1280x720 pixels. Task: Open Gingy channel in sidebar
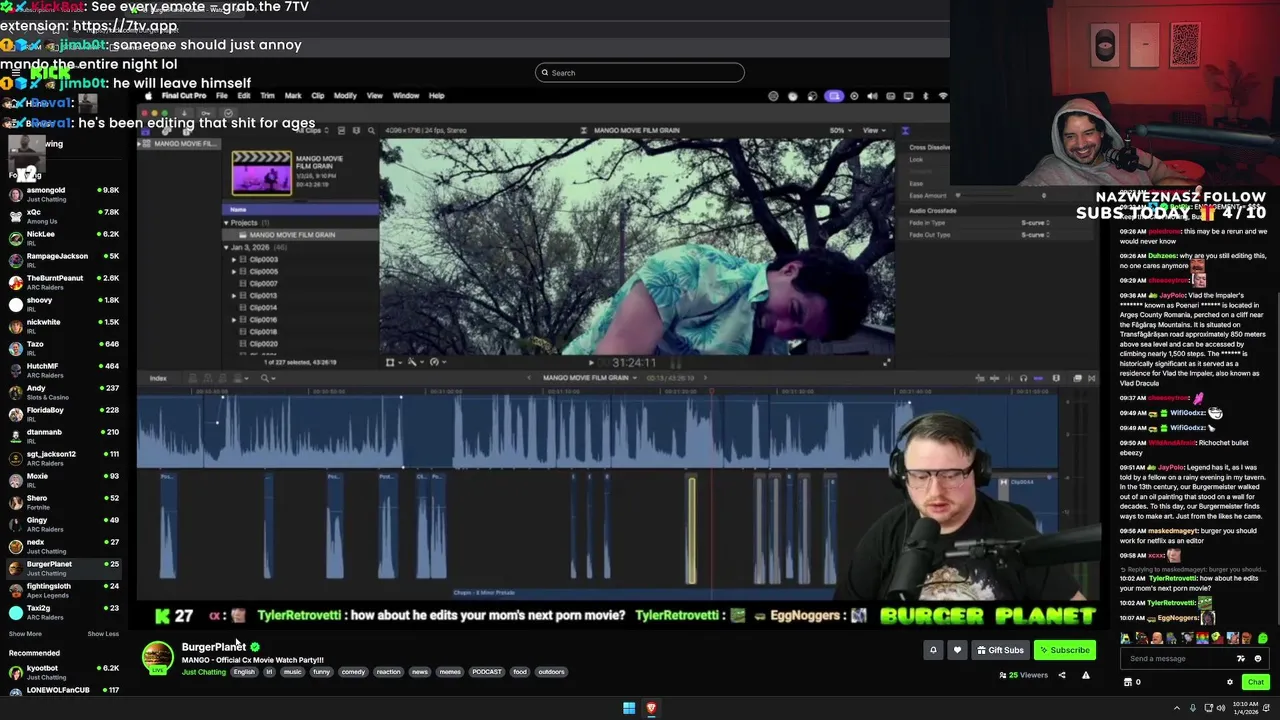click(x=64, y=524)
